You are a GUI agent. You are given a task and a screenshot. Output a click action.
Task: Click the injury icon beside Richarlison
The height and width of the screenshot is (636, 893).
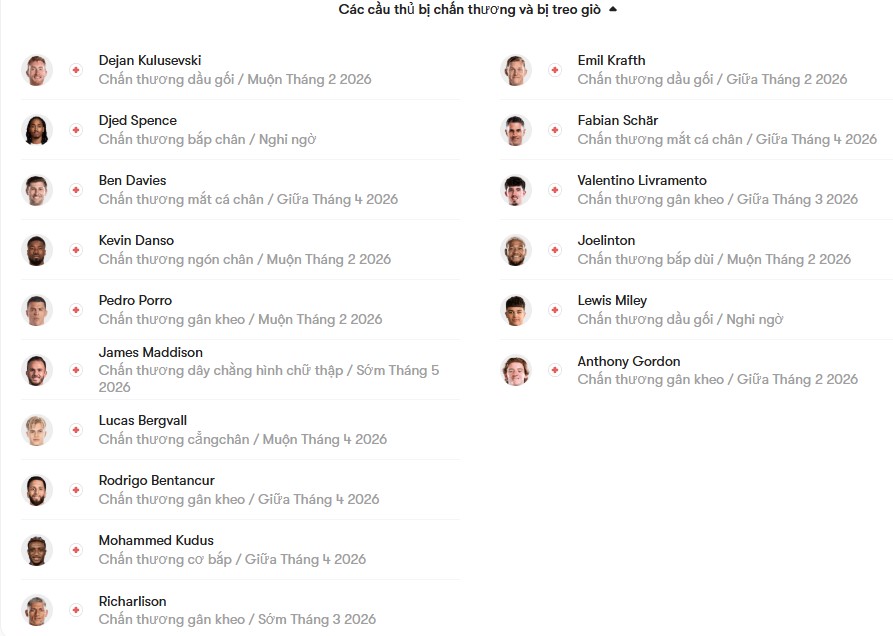[x=76, y=610]
